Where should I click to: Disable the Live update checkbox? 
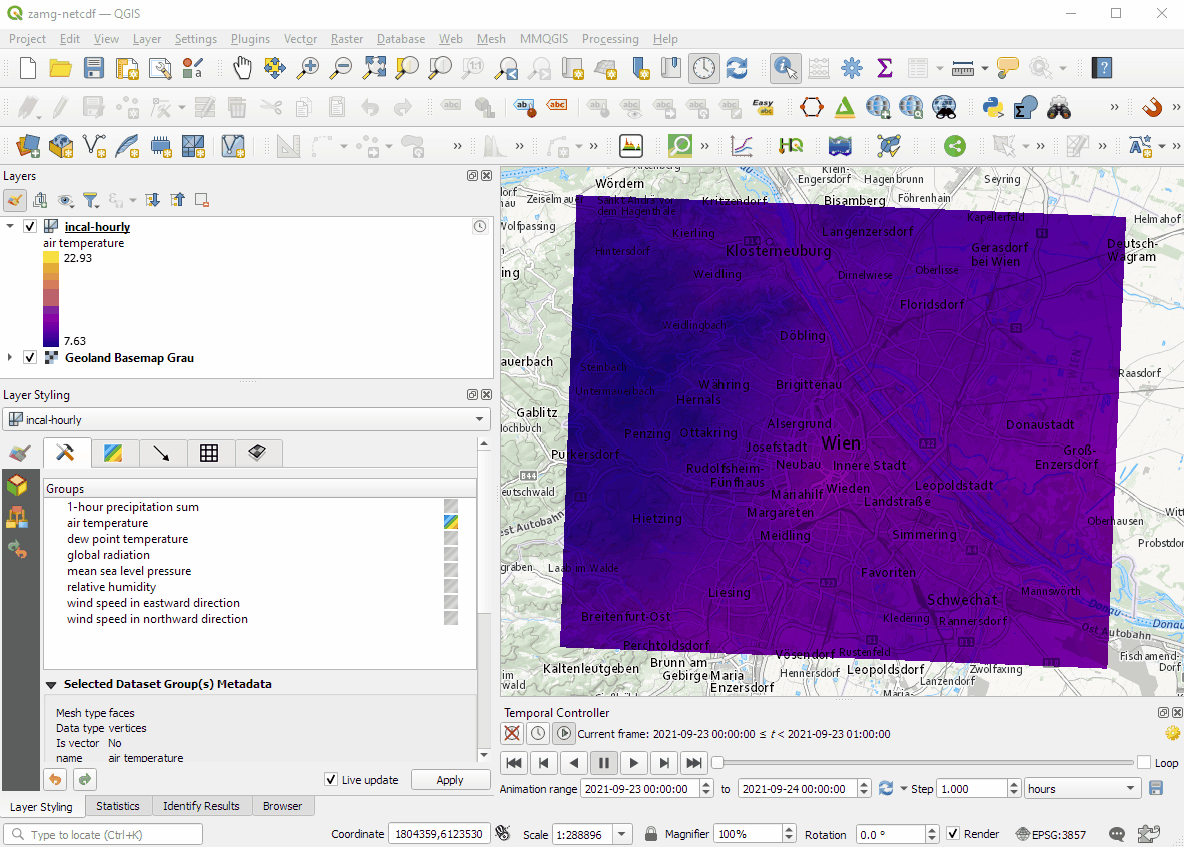[330, 780]
